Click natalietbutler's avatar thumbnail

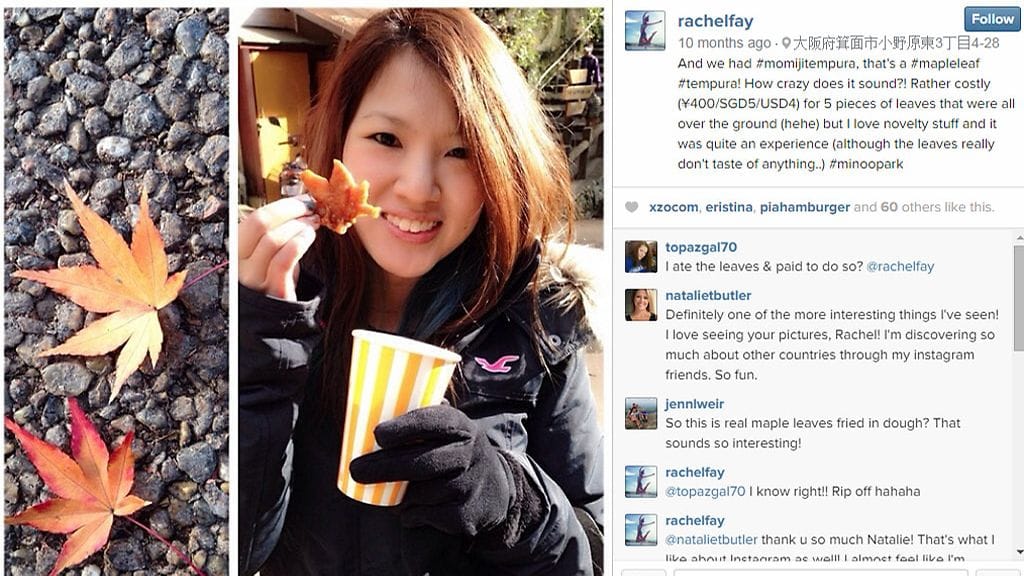tap(641, 305)
